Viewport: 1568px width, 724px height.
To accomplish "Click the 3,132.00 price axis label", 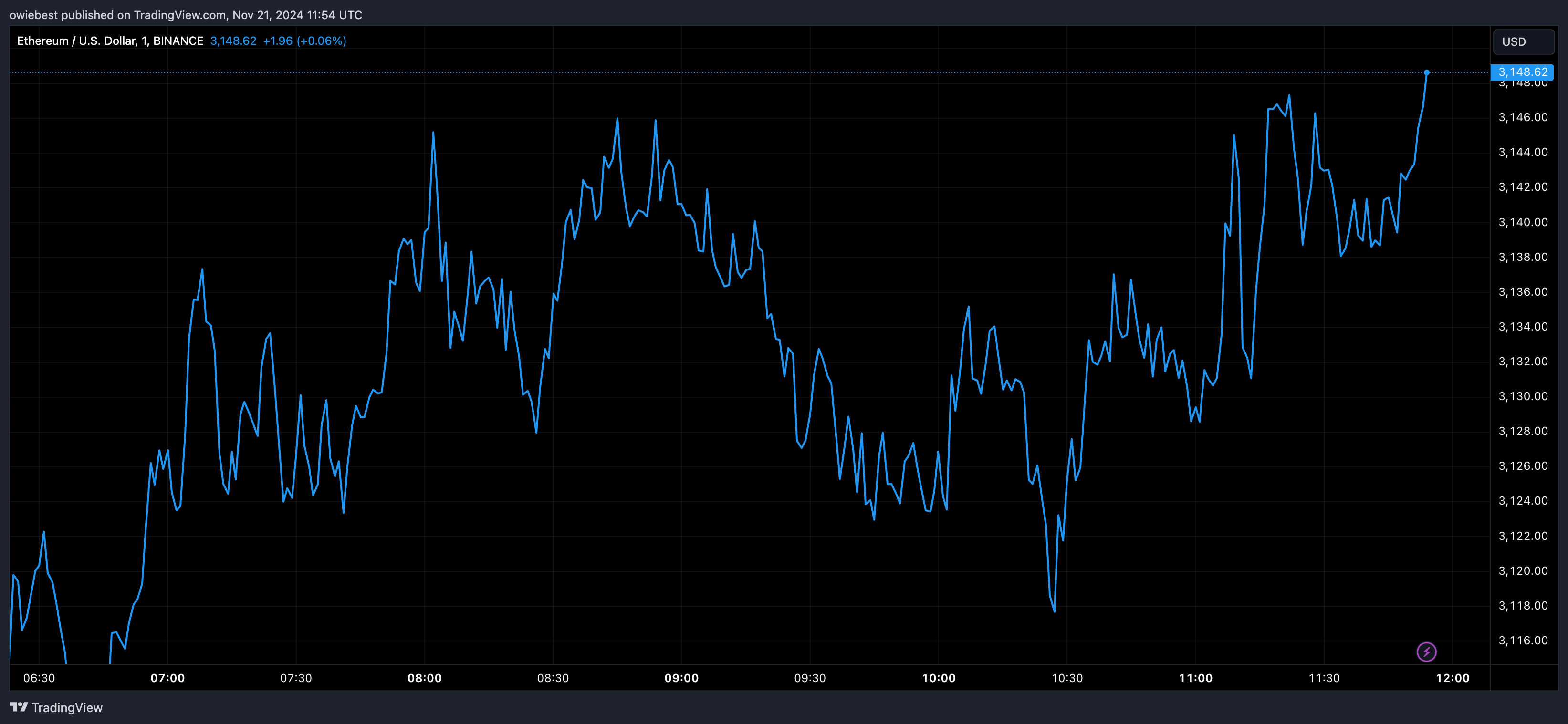I will [x=1523, y=362].
